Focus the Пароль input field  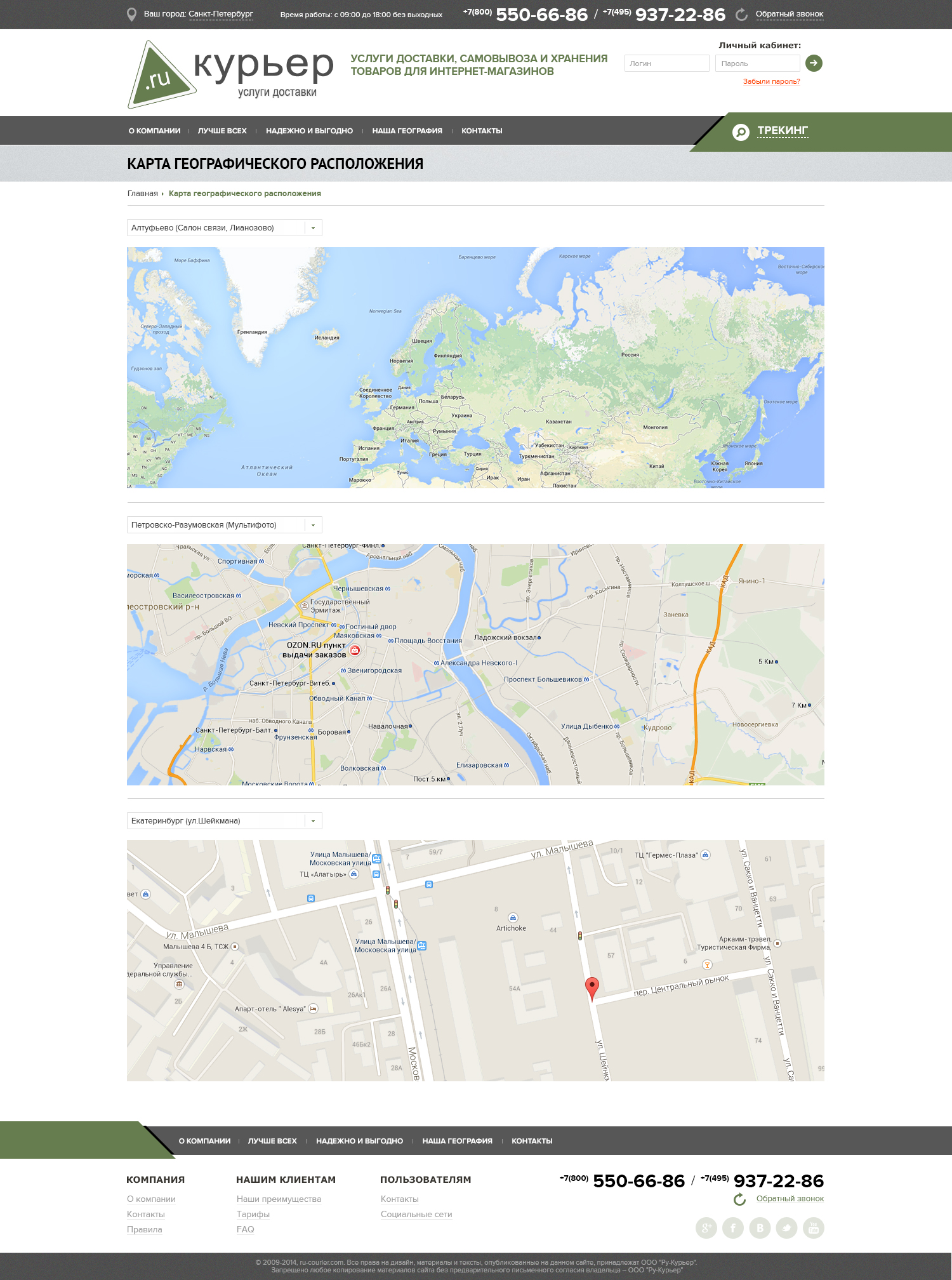(758, 63)
